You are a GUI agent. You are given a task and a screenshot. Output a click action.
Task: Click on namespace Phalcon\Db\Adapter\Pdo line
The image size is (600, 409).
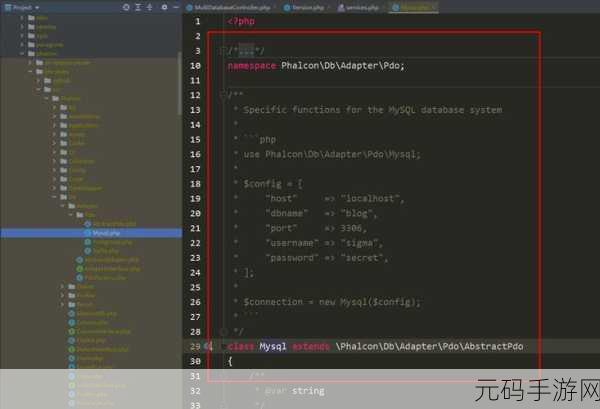coord(316,65)
